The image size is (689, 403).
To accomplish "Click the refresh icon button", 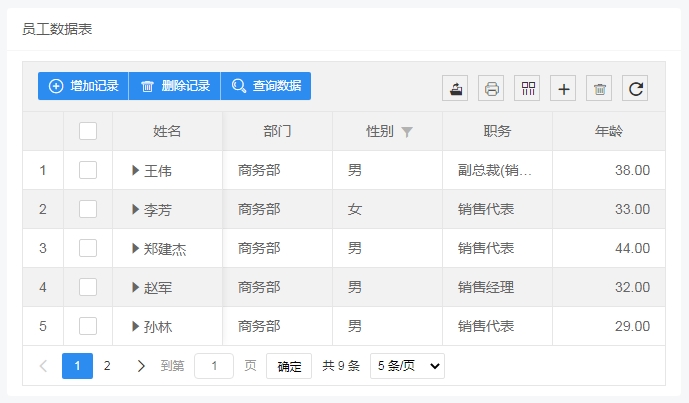I will [x=635, y=88].
